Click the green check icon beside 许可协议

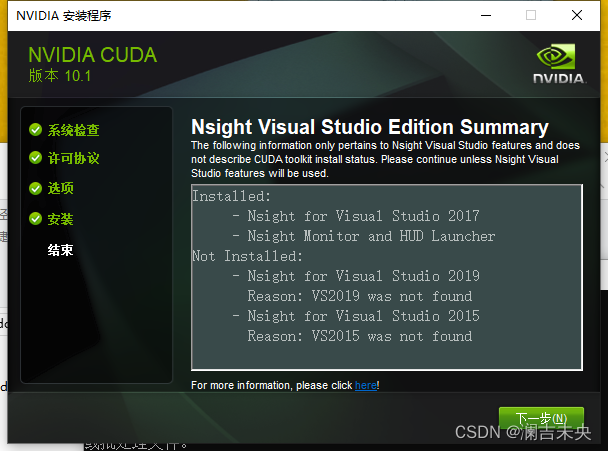click(35, 158)
